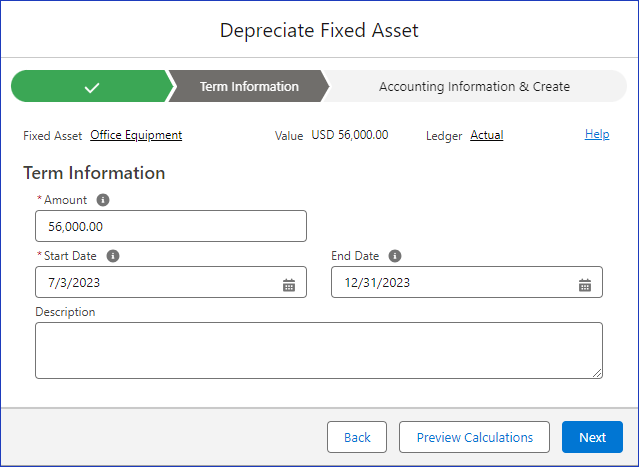Click the Start Date input field
The width and height of the screenshot is (639, 467).
pos(171,282)
